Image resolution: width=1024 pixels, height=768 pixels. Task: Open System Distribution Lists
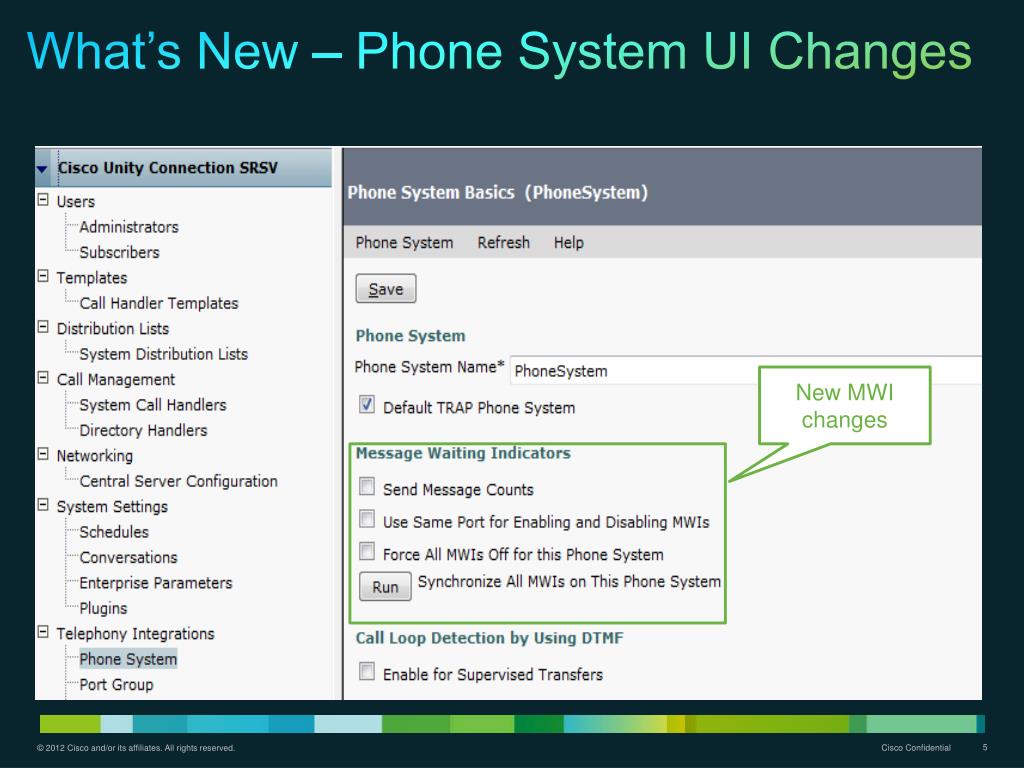(164, 355)
